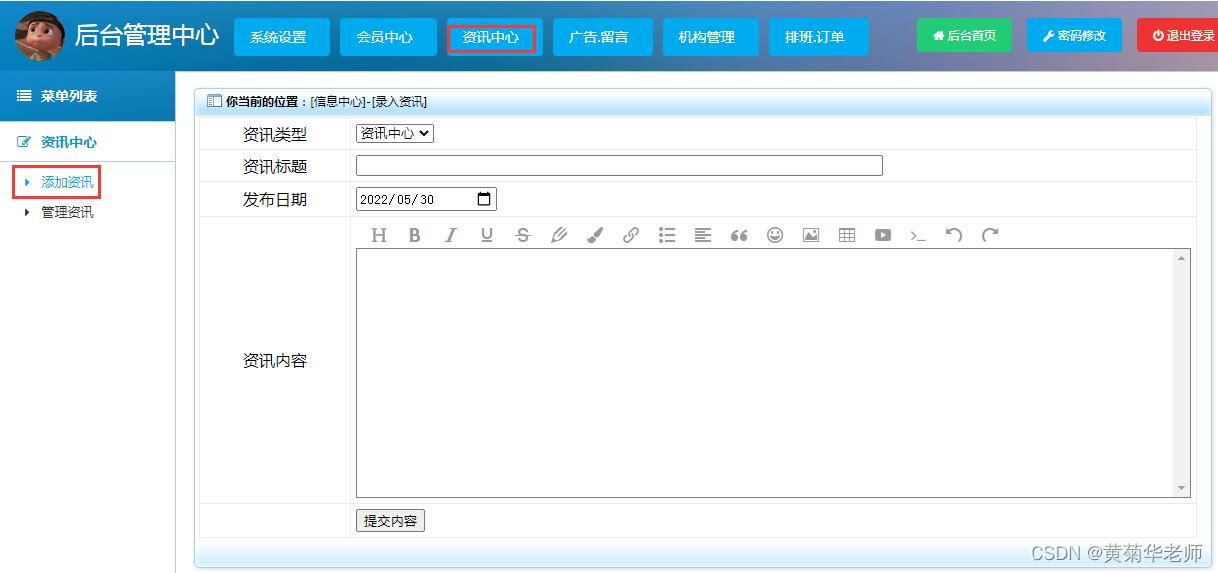Screen dimensions: 1218x573
Task: Click the editor scrollbar down arrow
Action: (x=1183, y=488)
